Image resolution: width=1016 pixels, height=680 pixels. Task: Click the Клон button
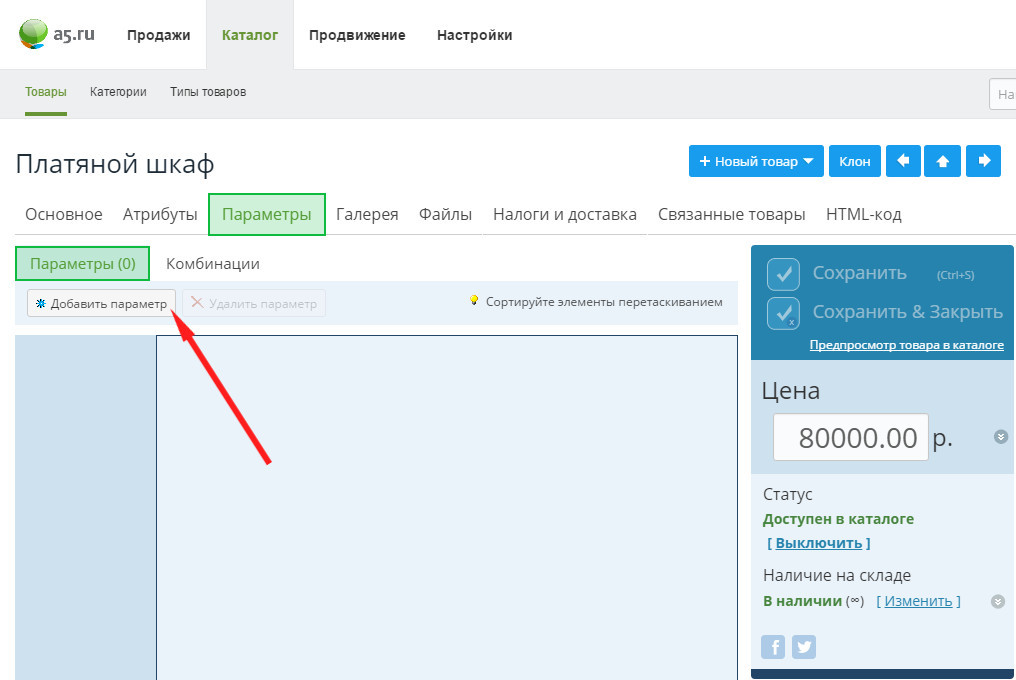click(x=855, y=161)
